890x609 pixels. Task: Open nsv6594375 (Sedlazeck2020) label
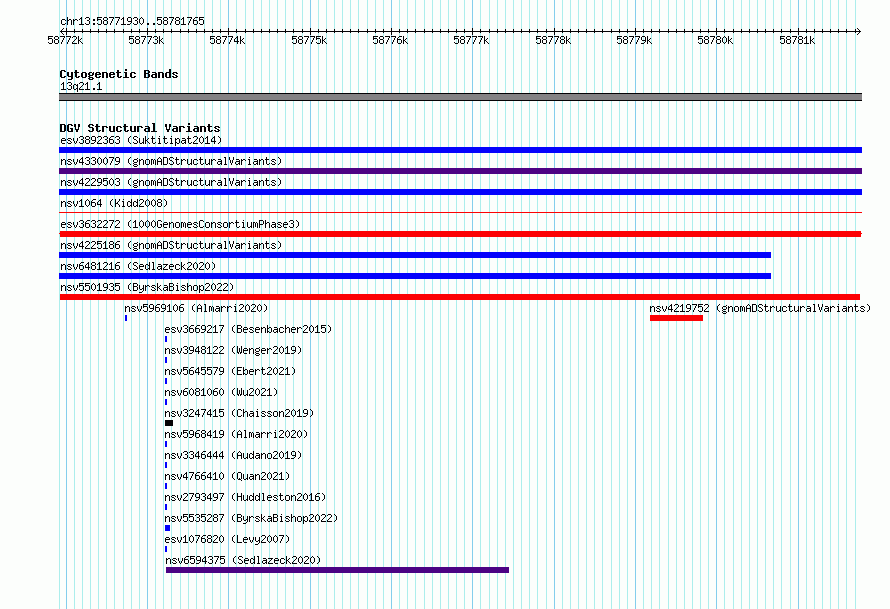click(x=244, y=560)
